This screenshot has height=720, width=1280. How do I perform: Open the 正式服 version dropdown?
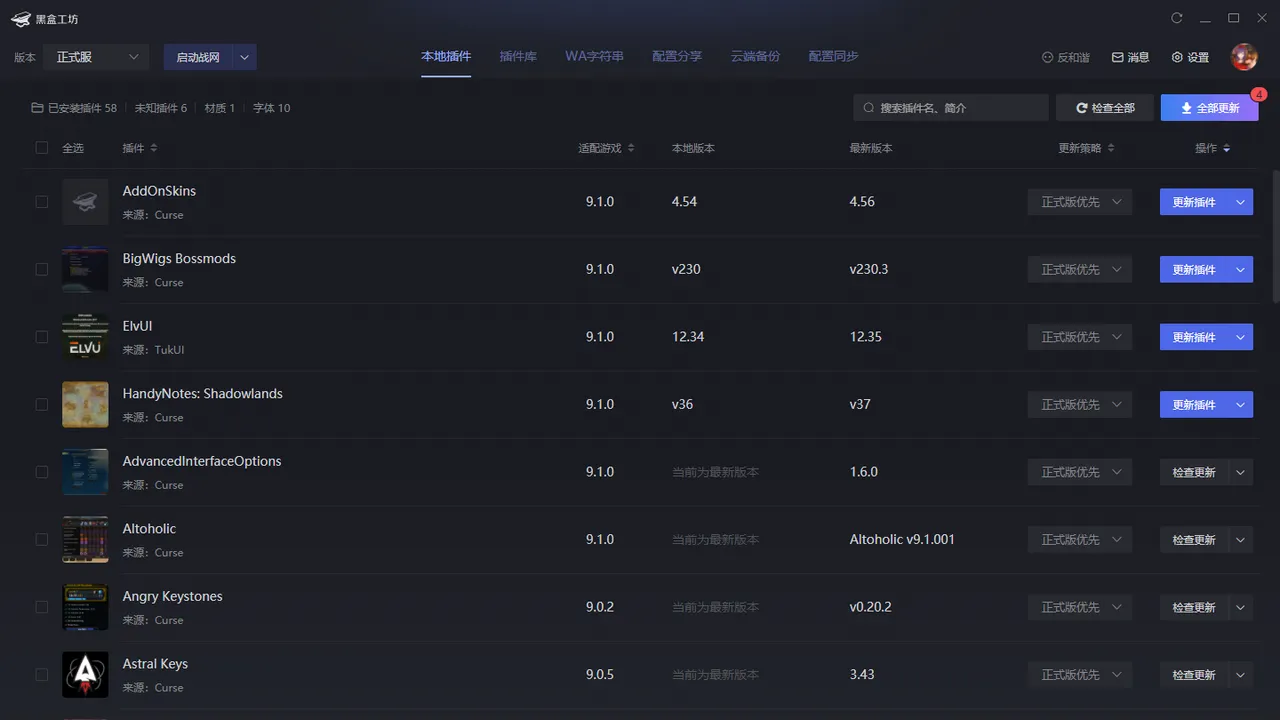pyautogui.click(x=96, y=57)
